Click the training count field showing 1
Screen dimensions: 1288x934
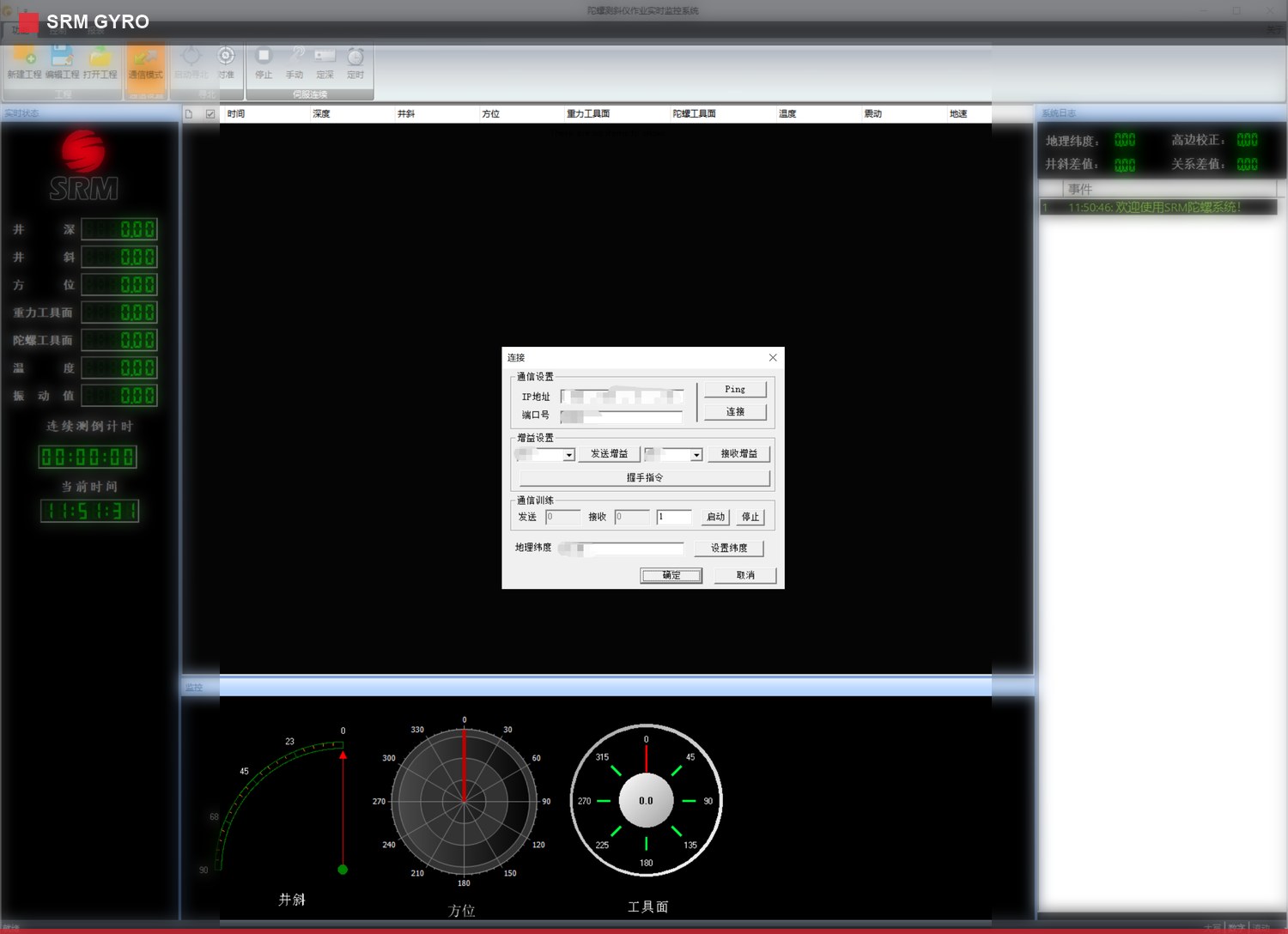[674, 517]
